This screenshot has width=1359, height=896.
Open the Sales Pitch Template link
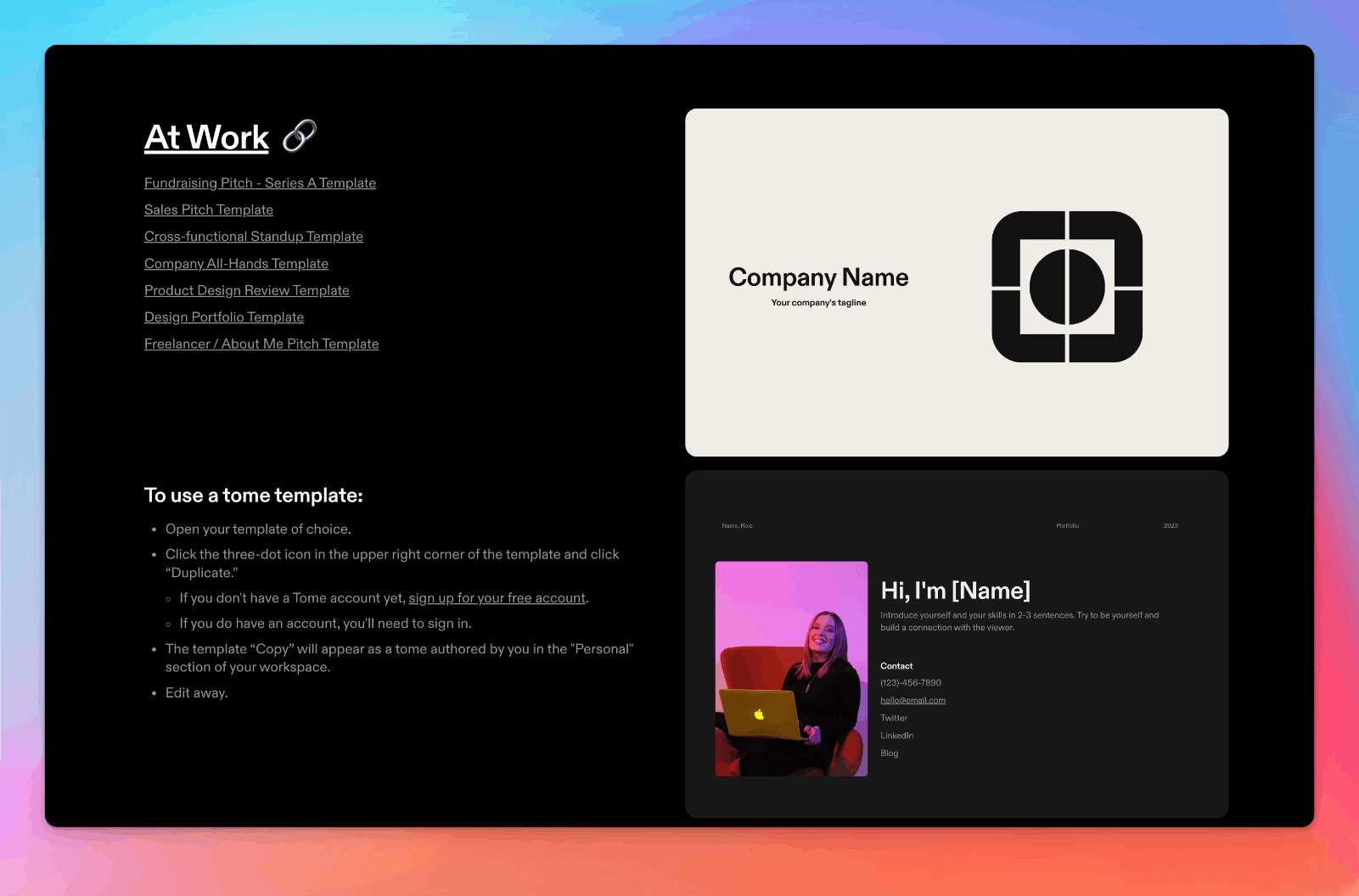(x=209, y=210)
